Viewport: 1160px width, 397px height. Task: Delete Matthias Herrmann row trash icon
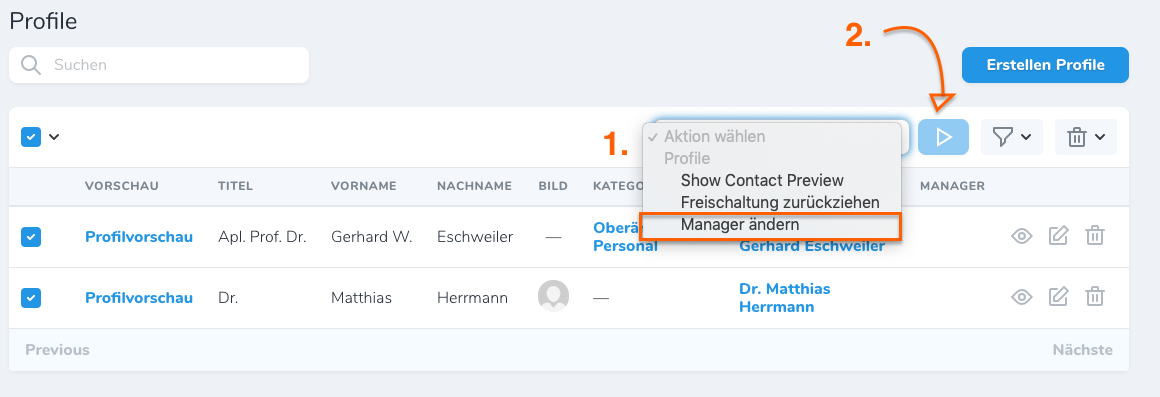coord(1095,297)
